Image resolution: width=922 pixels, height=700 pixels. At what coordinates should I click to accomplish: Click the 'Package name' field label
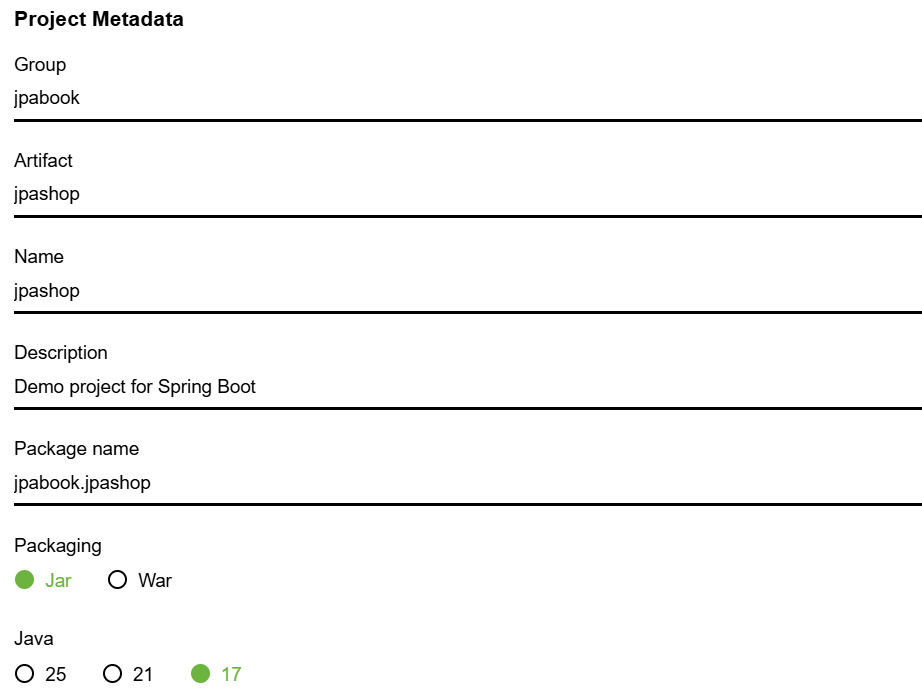[76, 449]
